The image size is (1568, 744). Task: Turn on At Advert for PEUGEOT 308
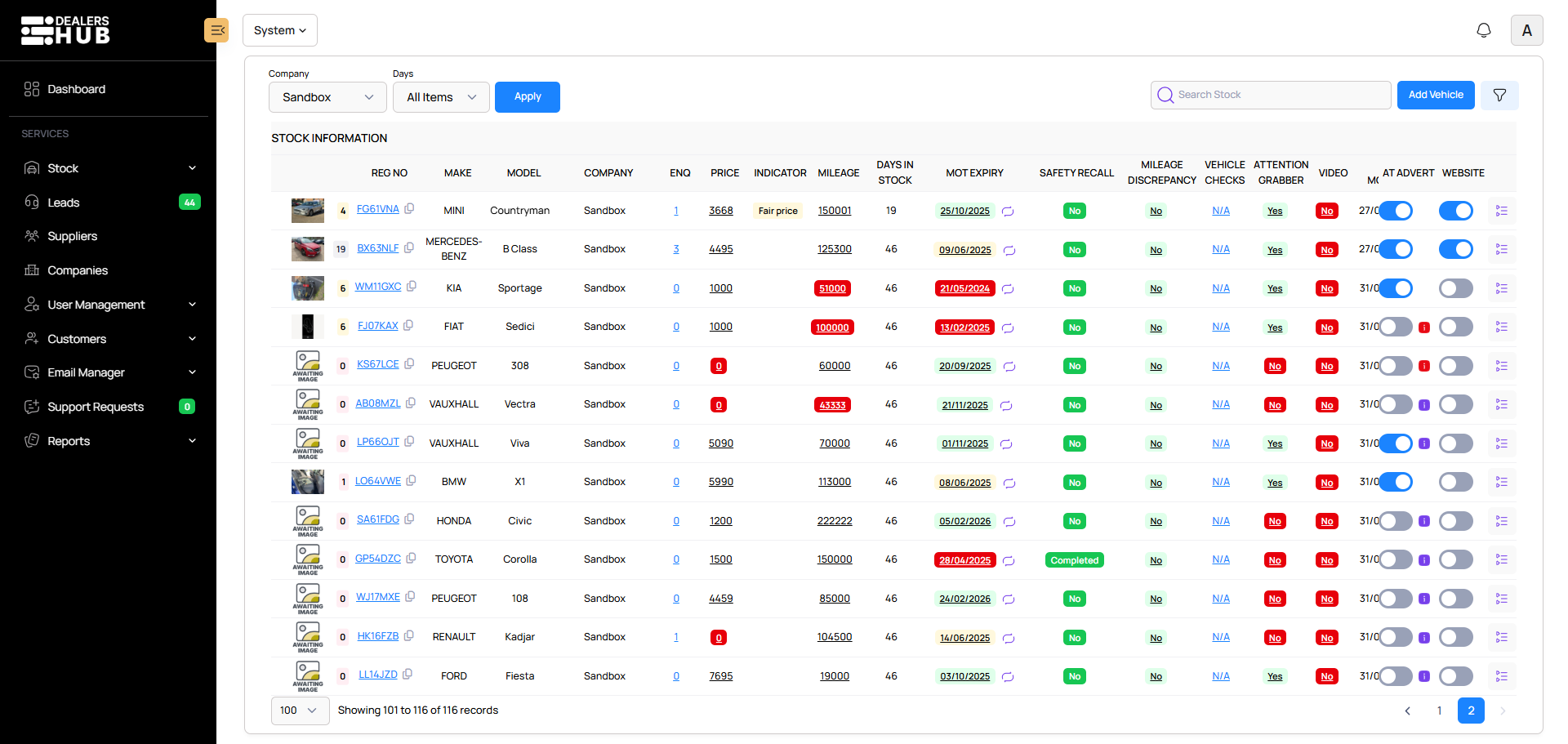click(1396, 365)
